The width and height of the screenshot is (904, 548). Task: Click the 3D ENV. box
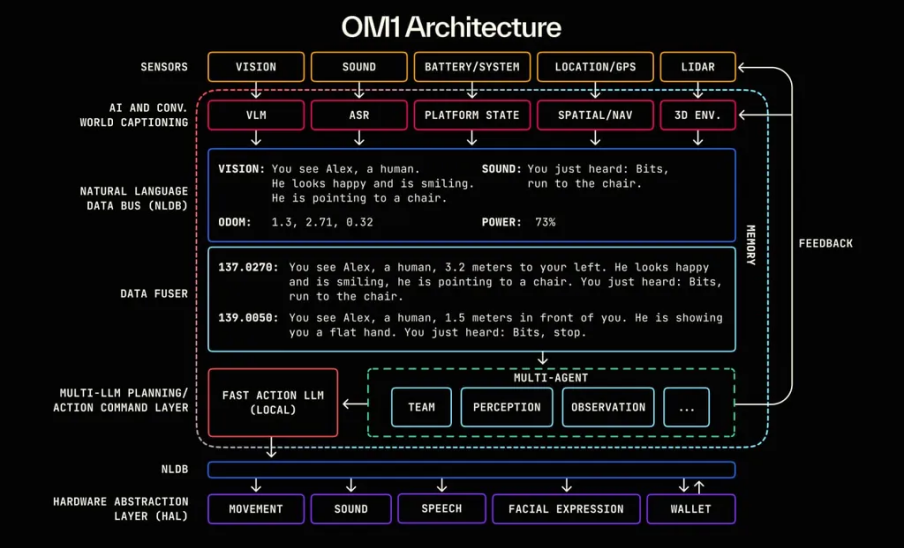click(697, 115)
